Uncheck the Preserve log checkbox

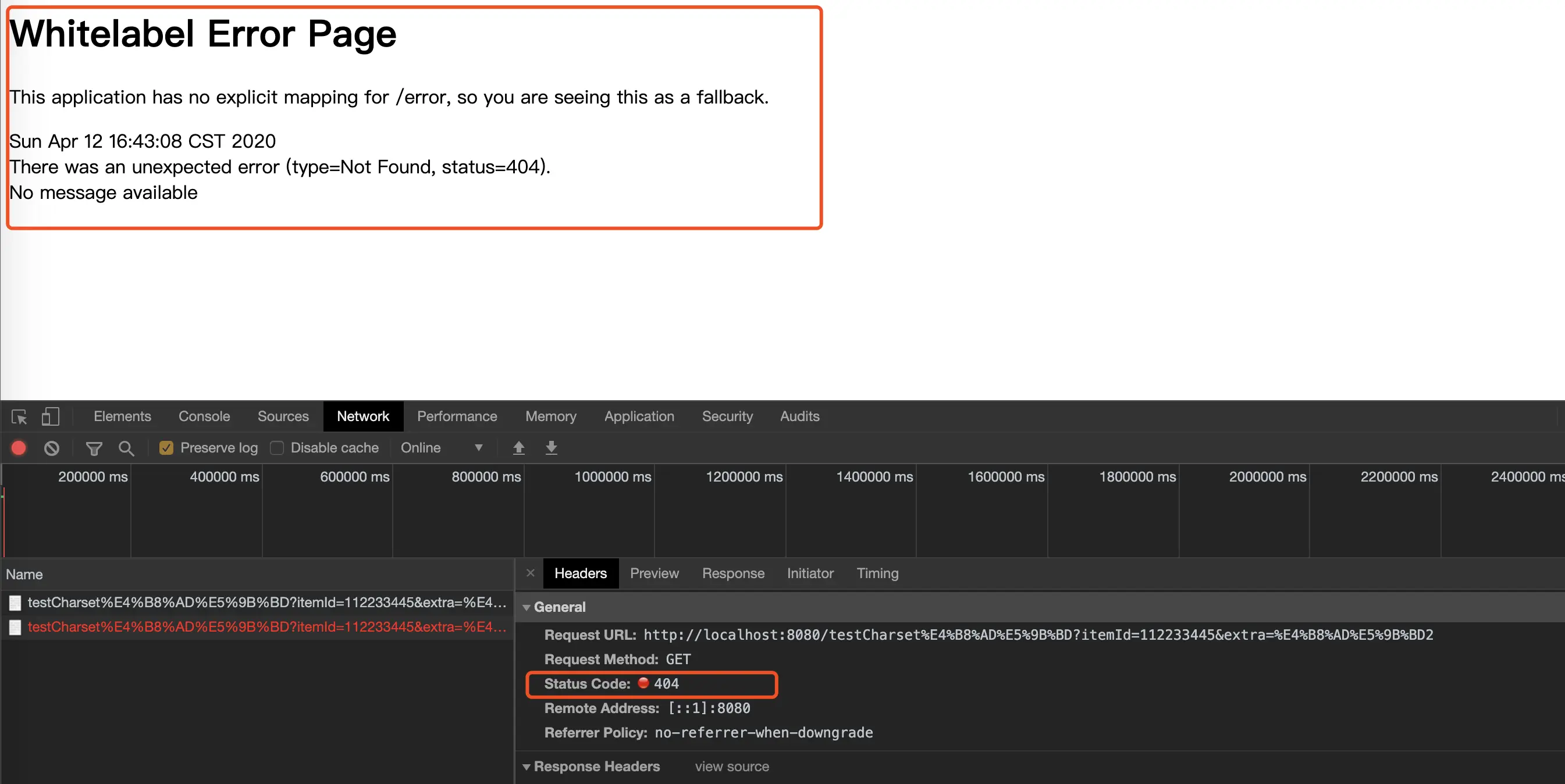coord(166,448)
